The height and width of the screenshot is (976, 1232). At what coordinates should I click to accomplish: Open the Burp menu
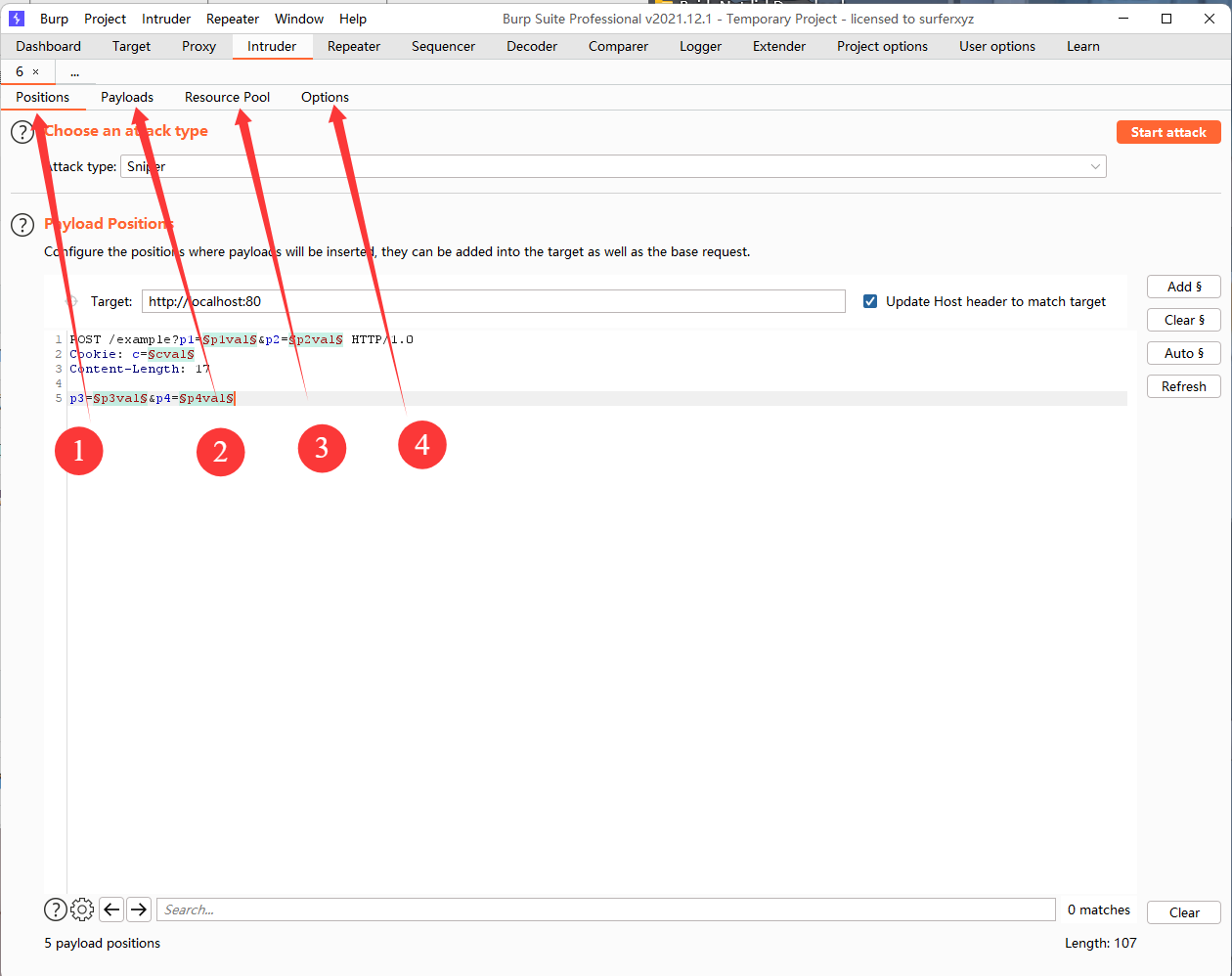pyautogui.click(x=54, y=19)
